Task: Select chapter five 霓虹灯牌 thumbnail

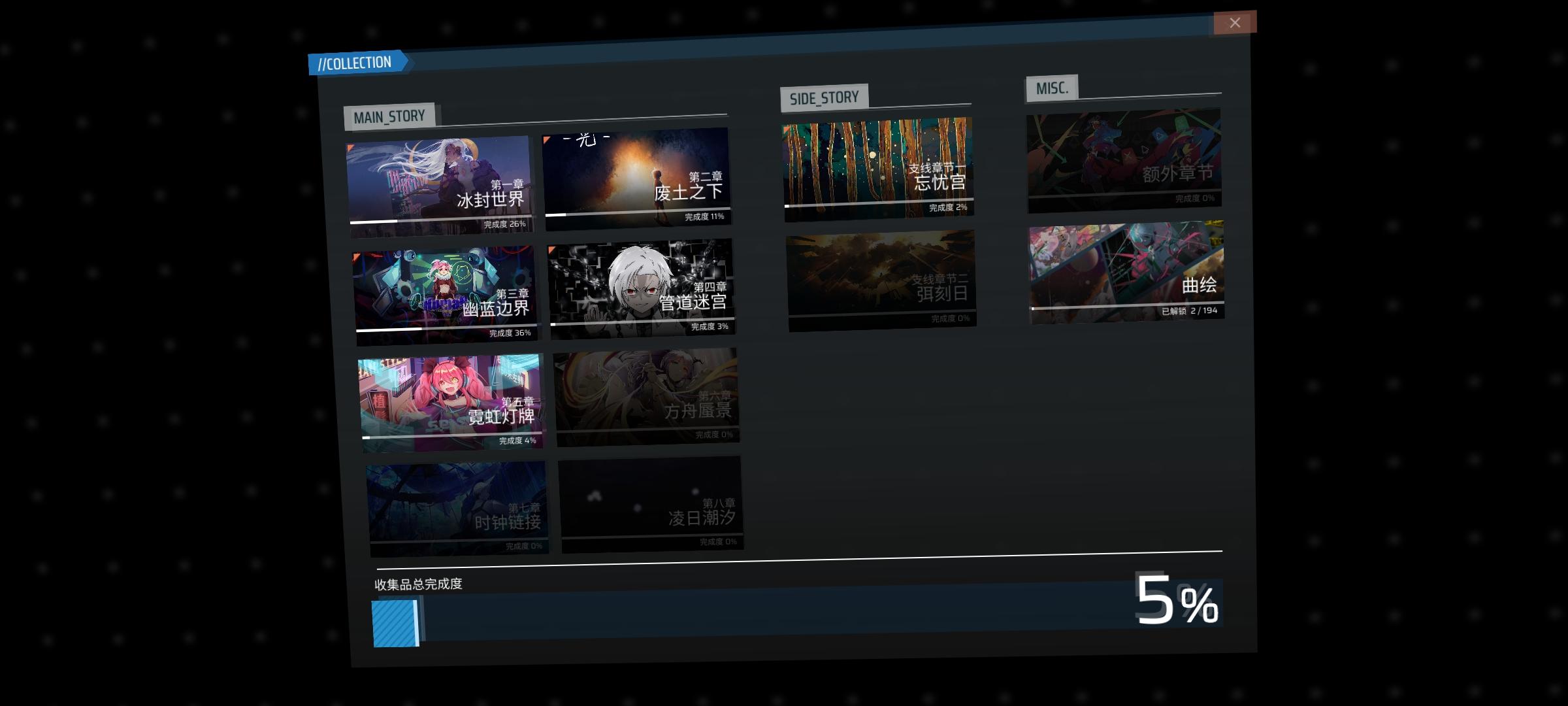Action: (450, 402)
